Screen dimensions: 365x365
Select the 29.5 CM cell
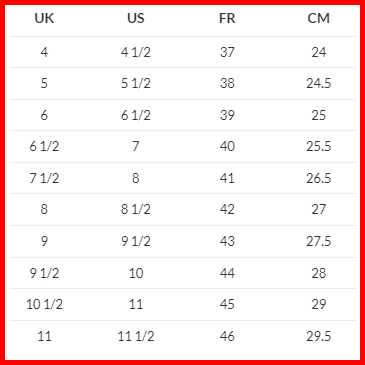[319, 336]
